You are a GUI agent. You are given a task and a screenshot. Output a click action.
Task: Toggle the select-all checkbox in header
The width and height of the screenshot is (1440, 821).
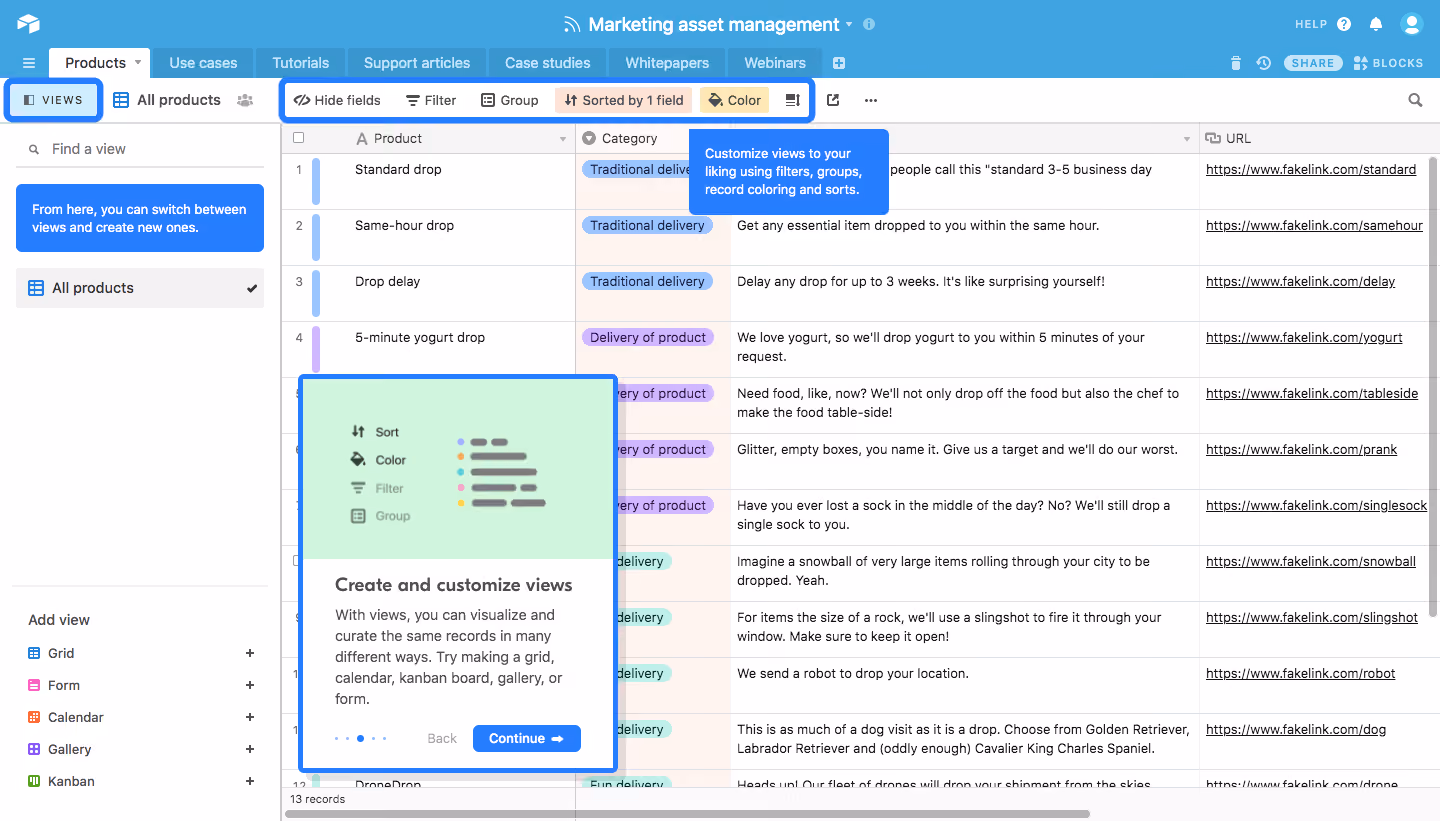tap(298, 138)
